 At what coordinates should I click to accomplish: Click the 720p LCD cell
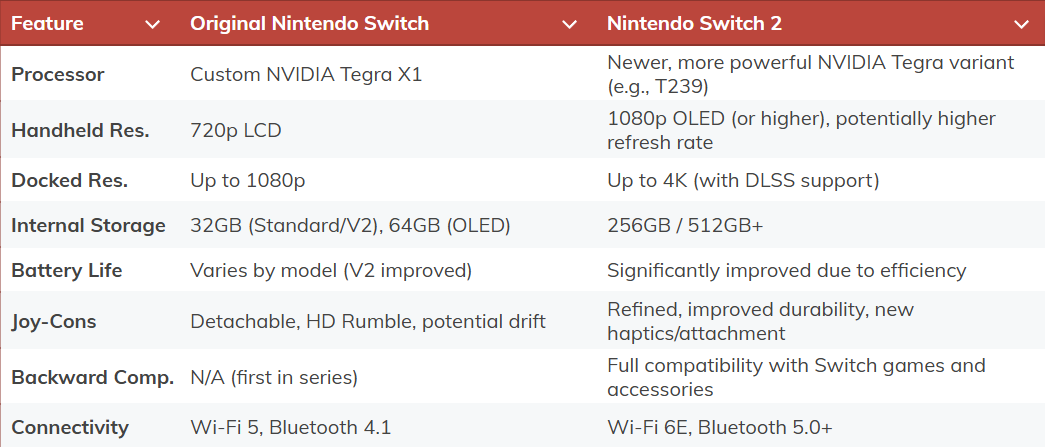coord(236,131)
